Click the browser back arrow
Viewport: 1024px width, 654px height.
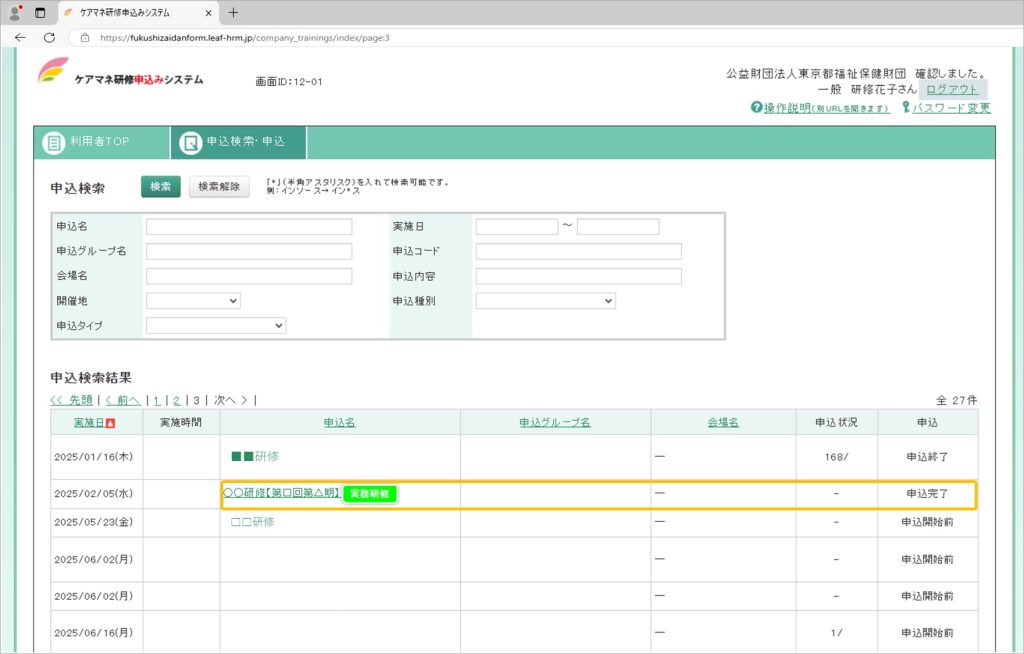click(20, 37)
